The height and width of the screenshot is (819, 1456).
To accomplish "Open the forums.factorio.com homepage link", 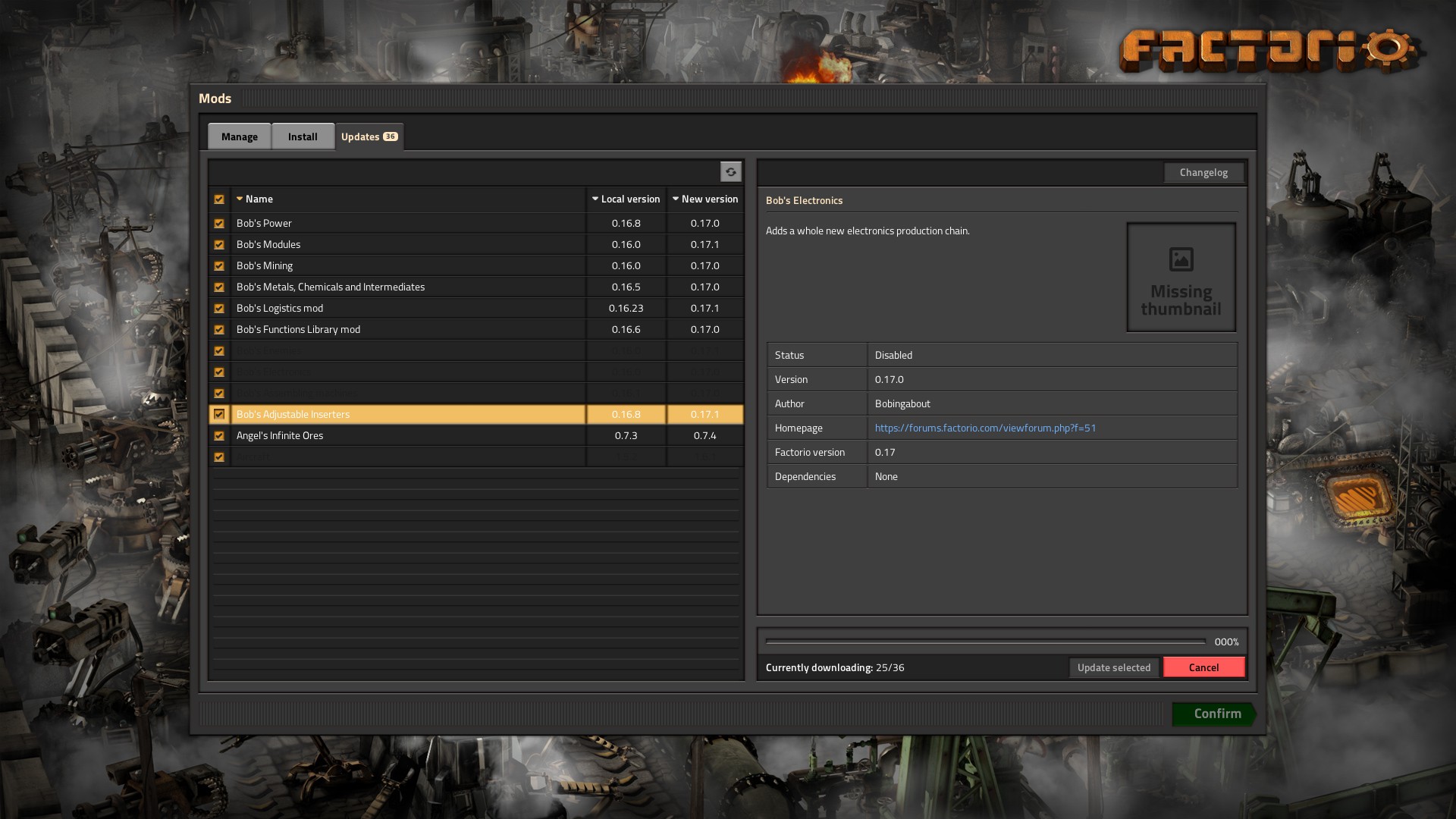I will point(985,428).
